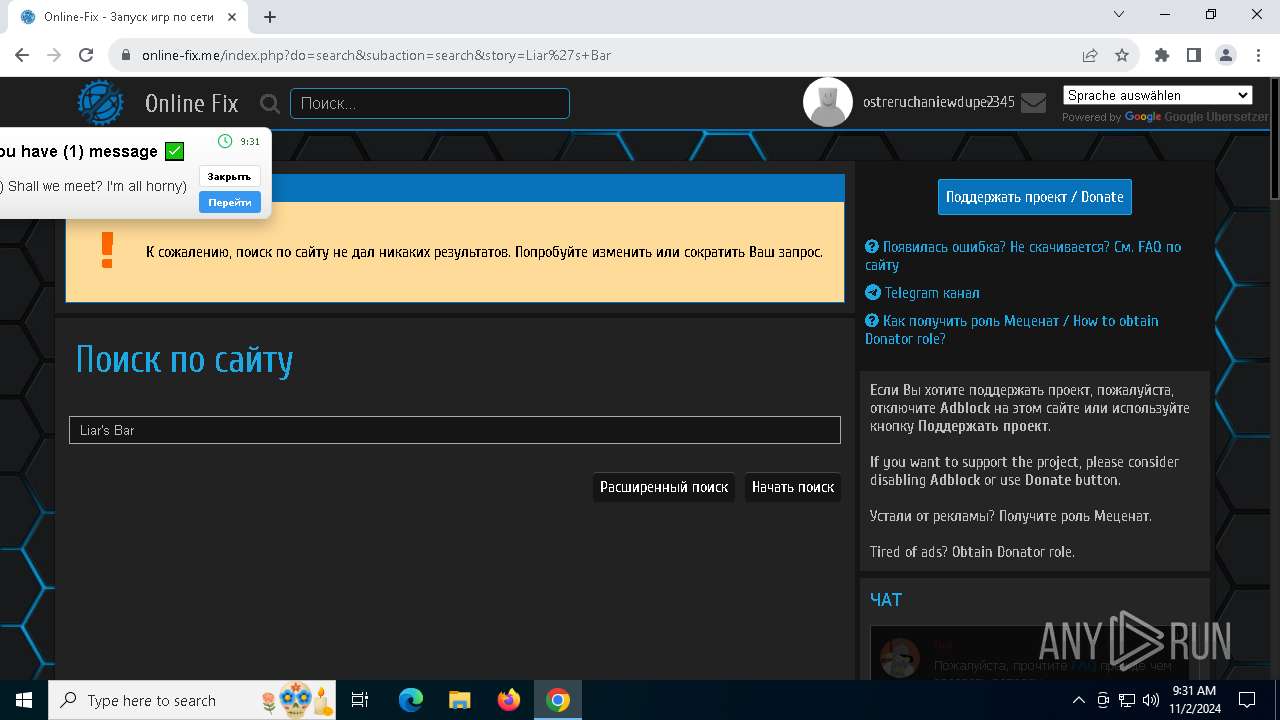Click Поддержать проект / Donate button
This screenshot has width=1280, height=720.
1035,197
